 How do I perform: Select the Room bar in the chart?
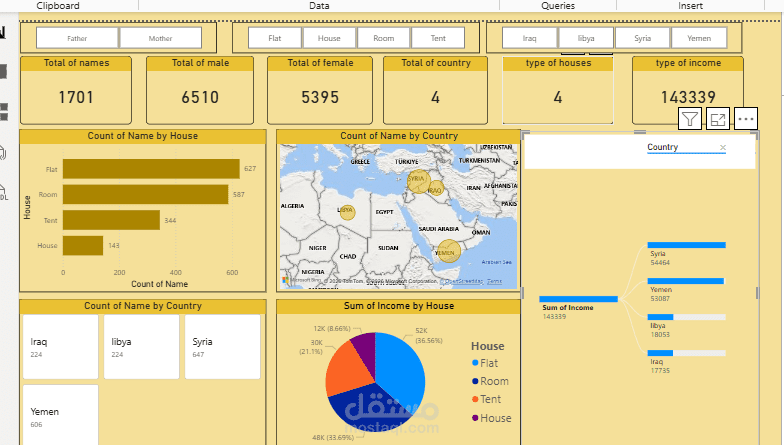tap(146, 194)
